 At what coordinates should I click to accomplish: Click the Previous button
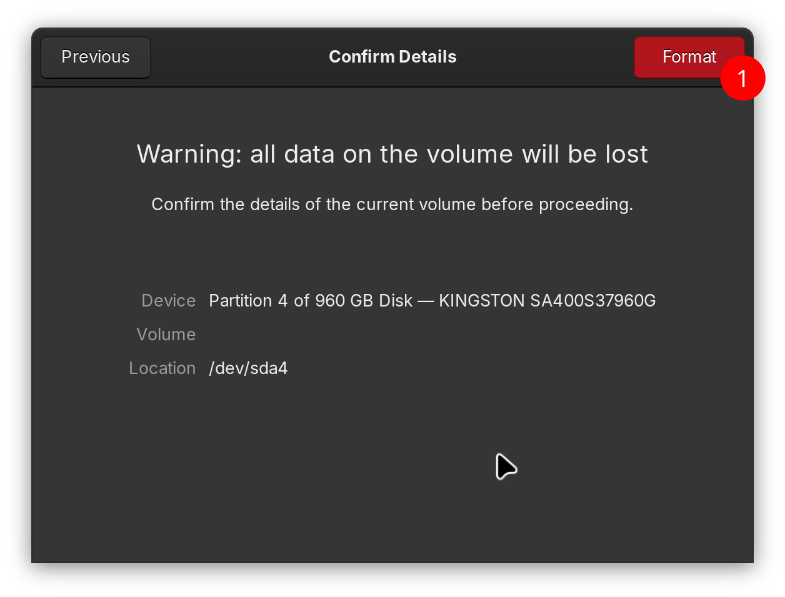click(95, 57)
